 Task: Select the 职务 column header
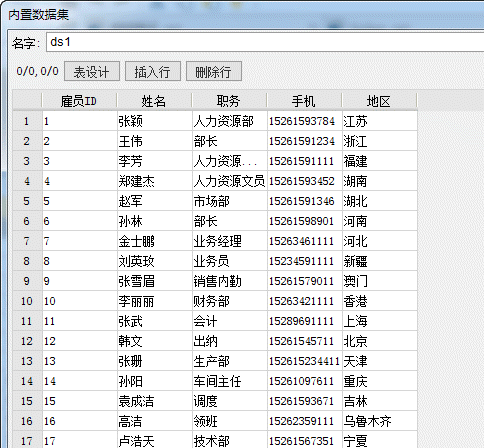pyautogui.click(x=229, y=101)
